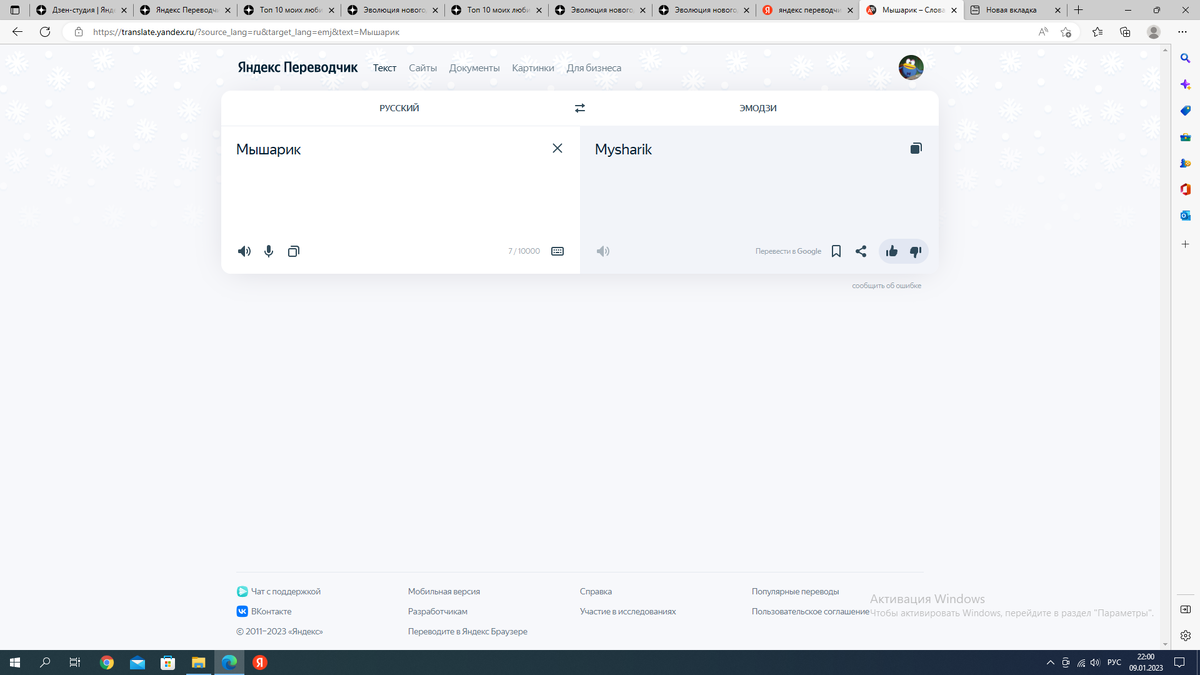Switch to the Документы tab
Screen dimensions: 1200x675
[474, 68]
